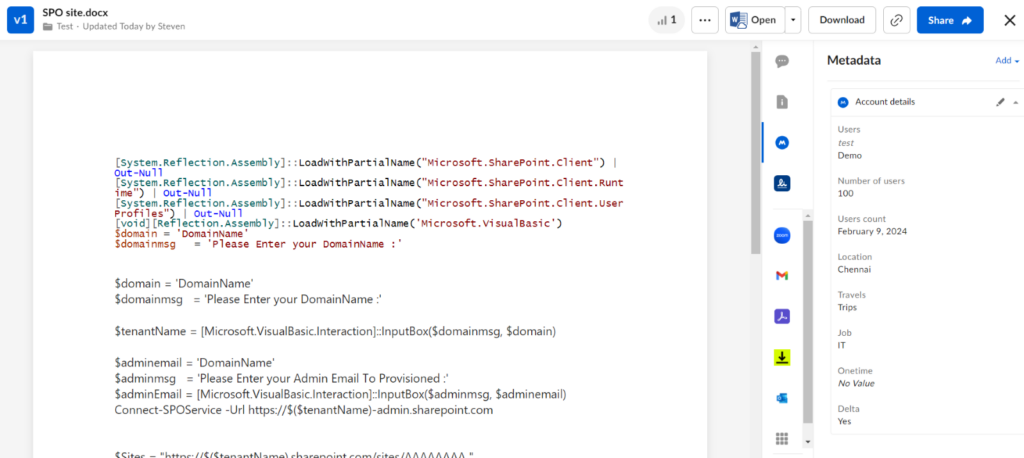1024x458 pixels.
Task: Click the Connect-SPOService line in document
Action: click(304, 410)
